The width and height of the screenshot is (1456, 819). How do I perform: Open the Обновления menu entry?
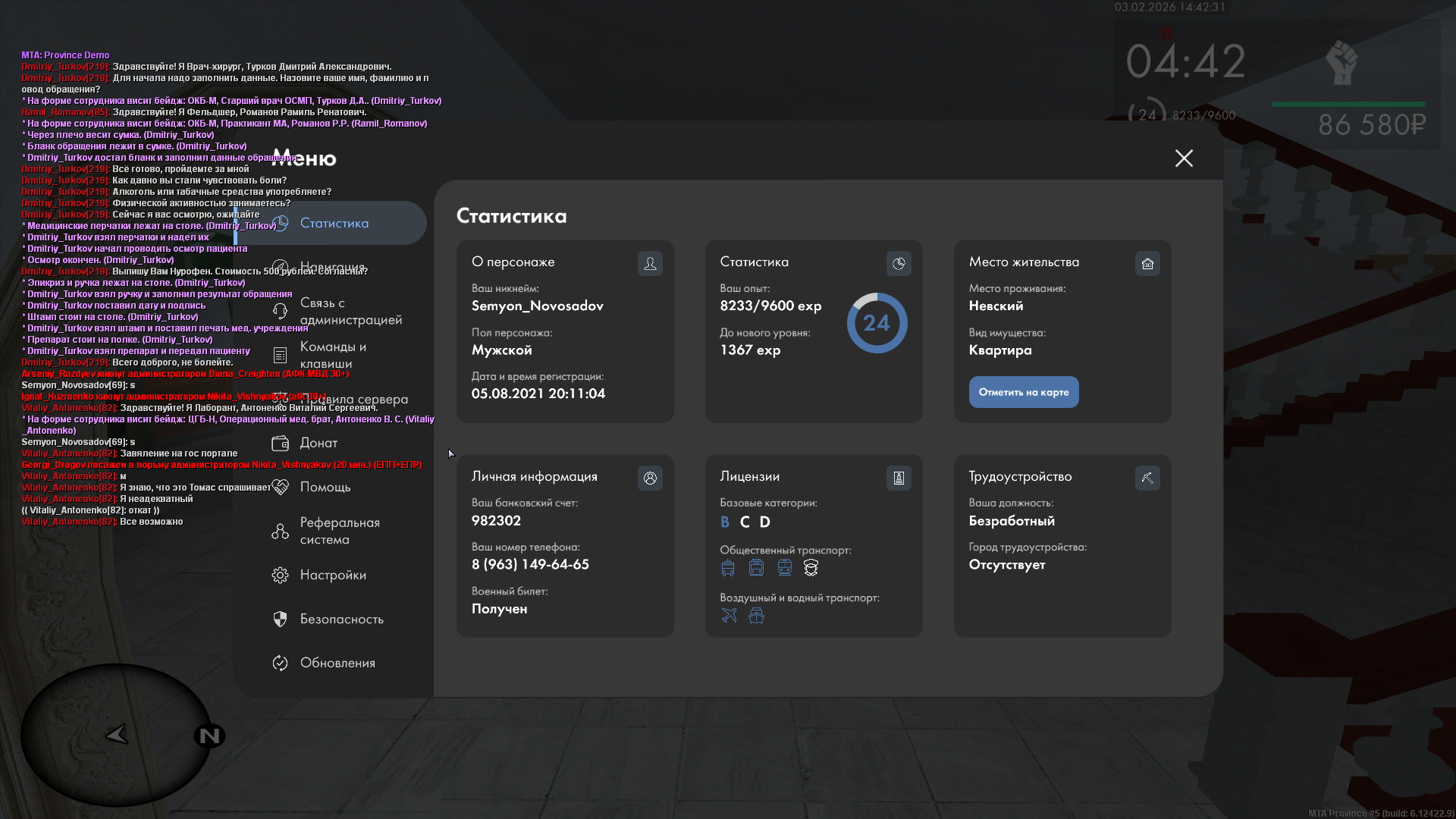[x=337, y=663]
